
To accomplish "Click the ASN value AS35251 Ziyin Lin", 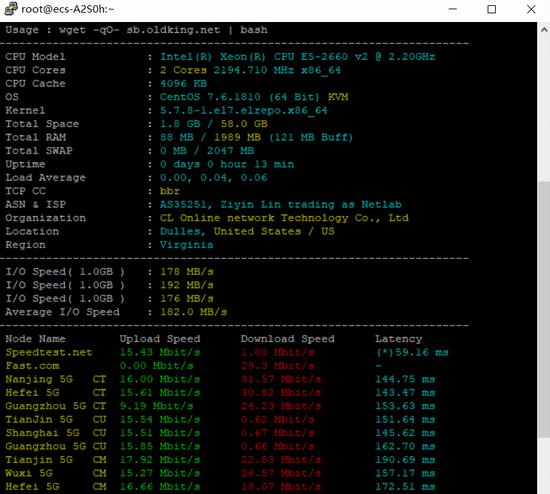I will coord(281,204).
